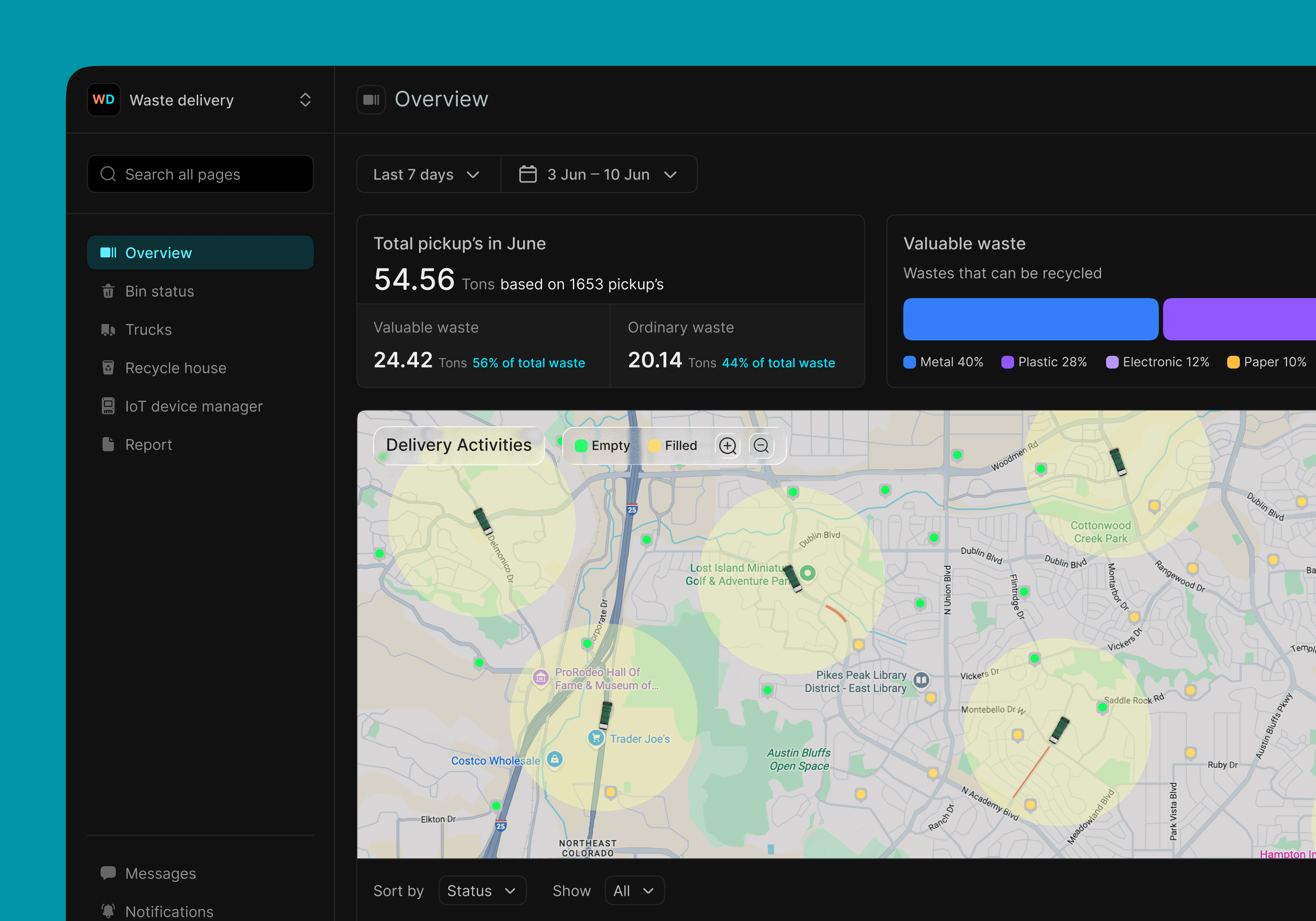Open the Sort by Status dropdown

coord(482,890)
